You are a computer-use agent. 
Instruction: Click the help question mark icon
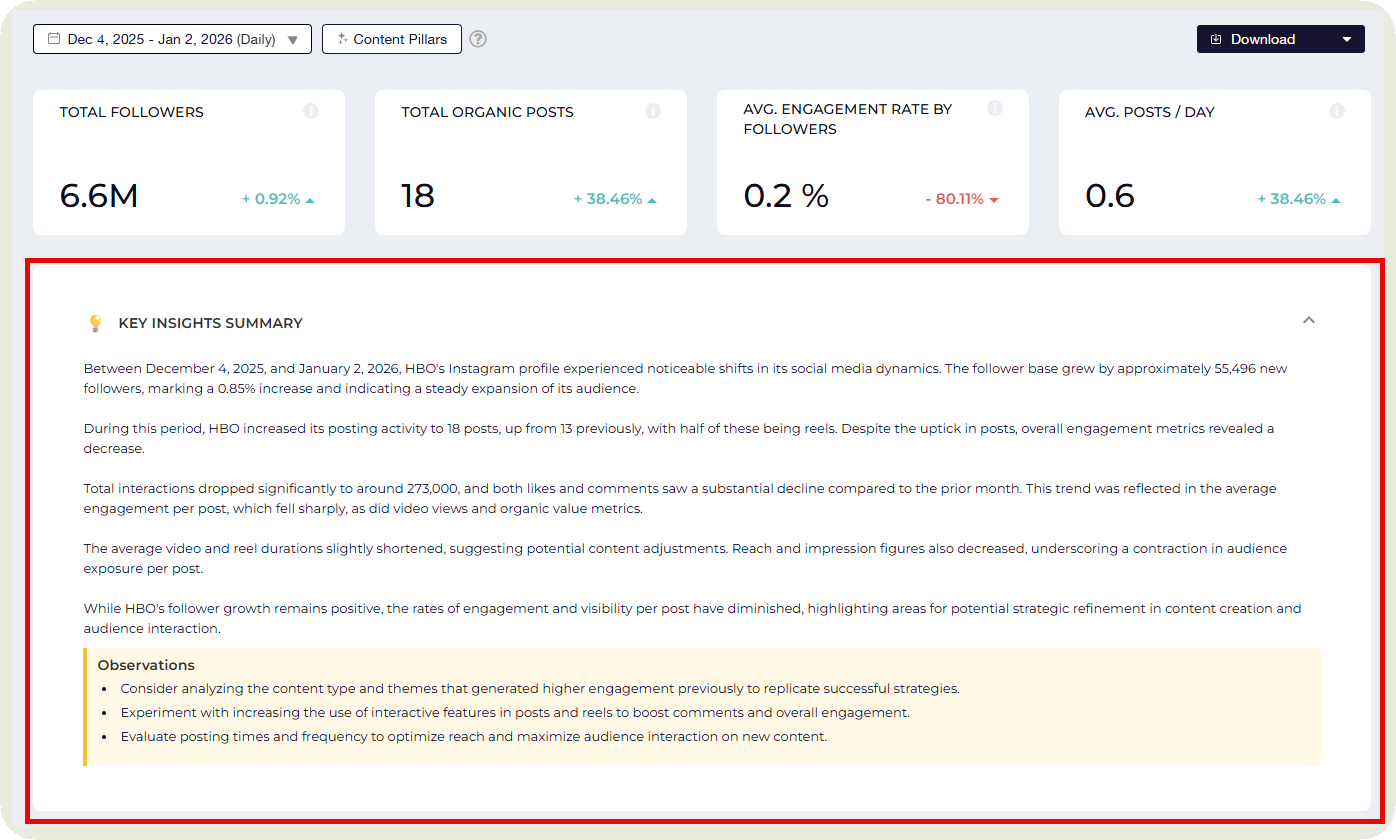click(477, 39)
